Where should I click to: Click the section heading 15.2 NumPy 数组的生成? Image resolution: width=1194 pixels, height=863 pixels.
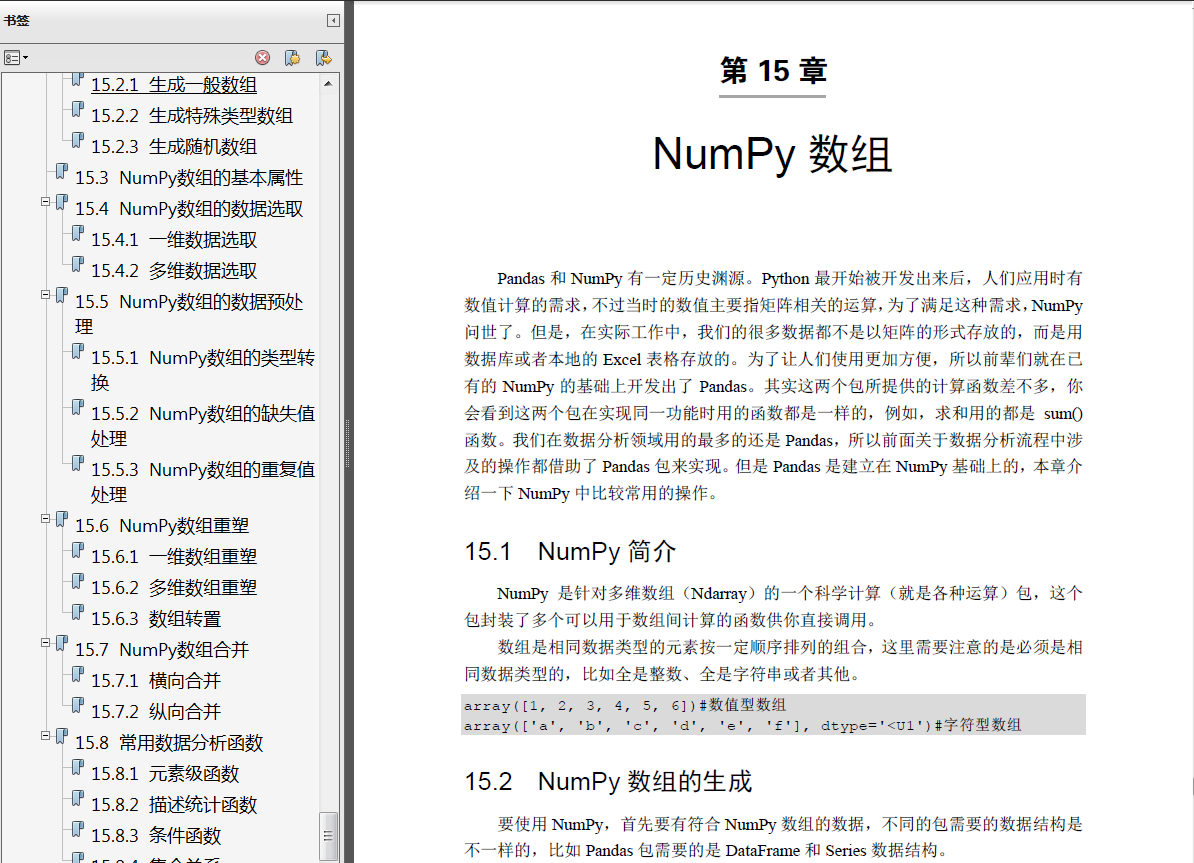[608, 781]
